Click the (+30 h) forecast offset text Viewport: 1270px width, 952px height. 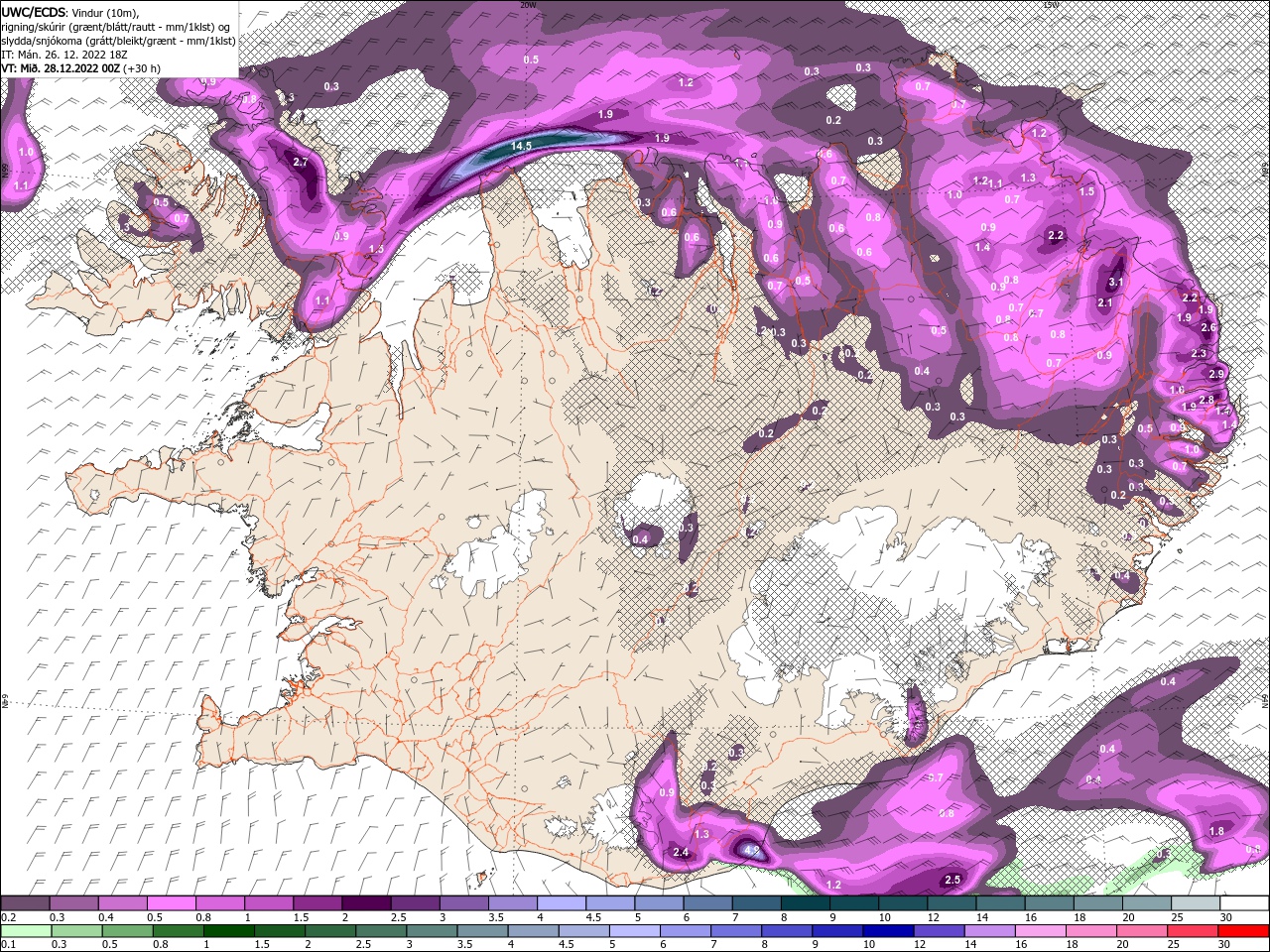click(x=142, y=68)
